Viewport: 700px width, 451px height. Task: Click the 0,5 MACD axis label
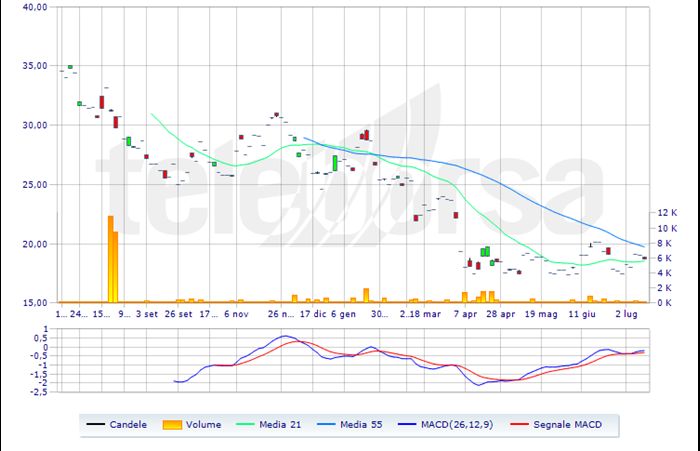click(41, 338)
